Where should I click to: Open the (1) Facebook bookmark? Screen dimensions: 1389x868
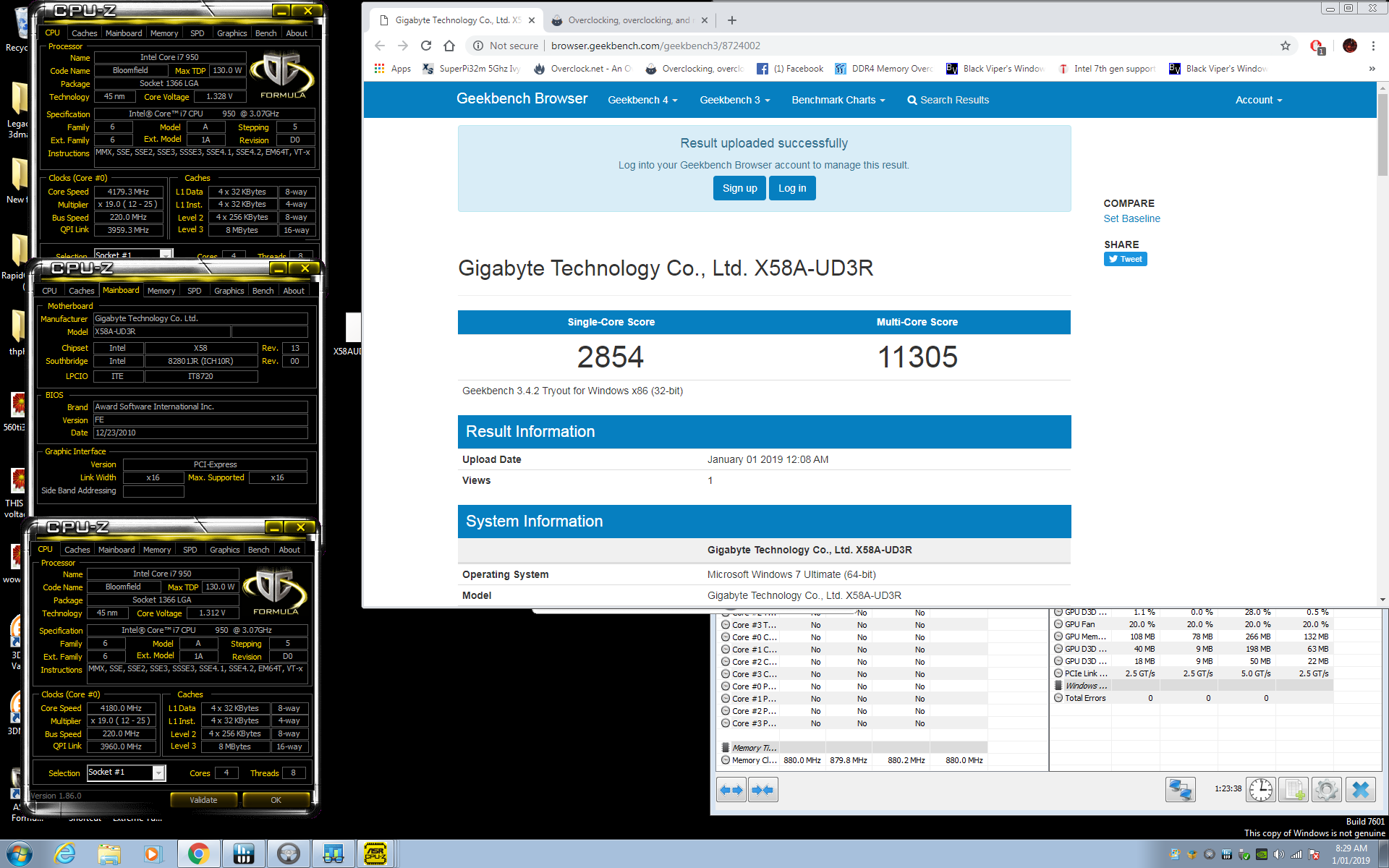point(790,69)
